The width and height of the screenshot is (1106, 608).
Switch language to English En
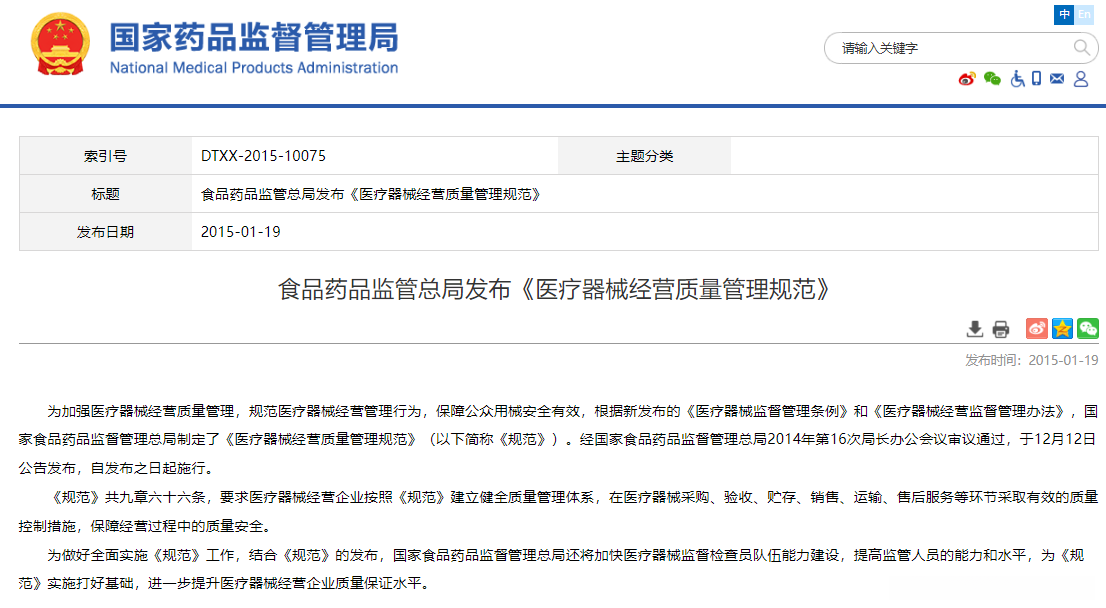(x=1084, y=14)
